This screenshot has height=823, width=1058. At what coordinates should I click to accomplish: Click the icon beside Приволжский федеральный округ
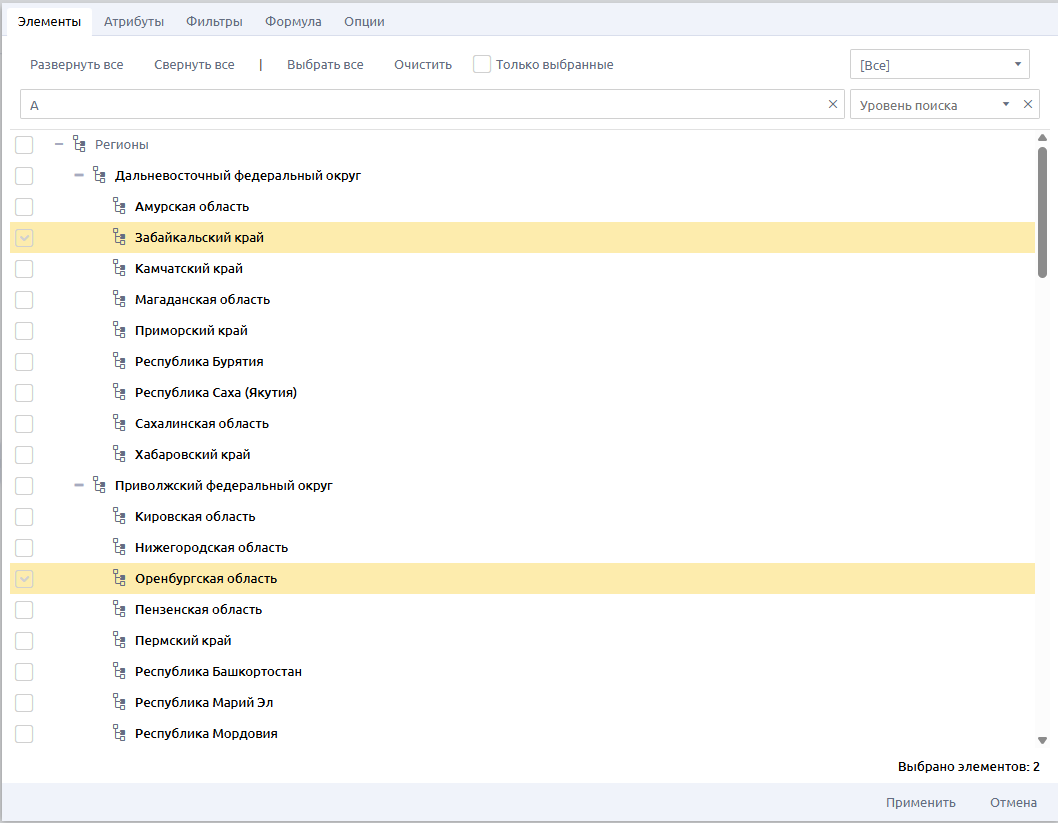point(99,486)
